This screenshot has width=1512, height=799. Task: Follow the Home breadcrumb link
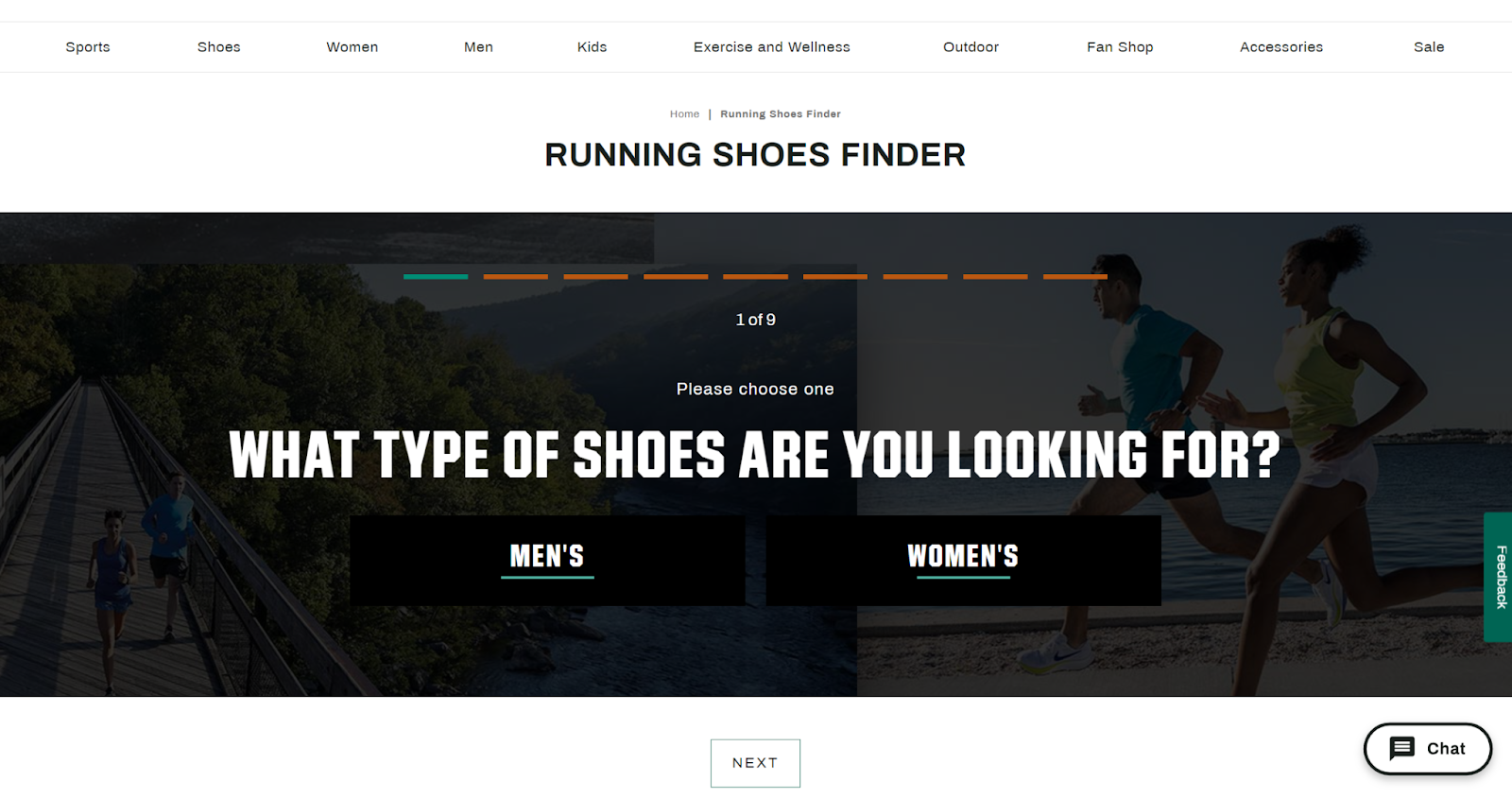[x=684, y=114]
